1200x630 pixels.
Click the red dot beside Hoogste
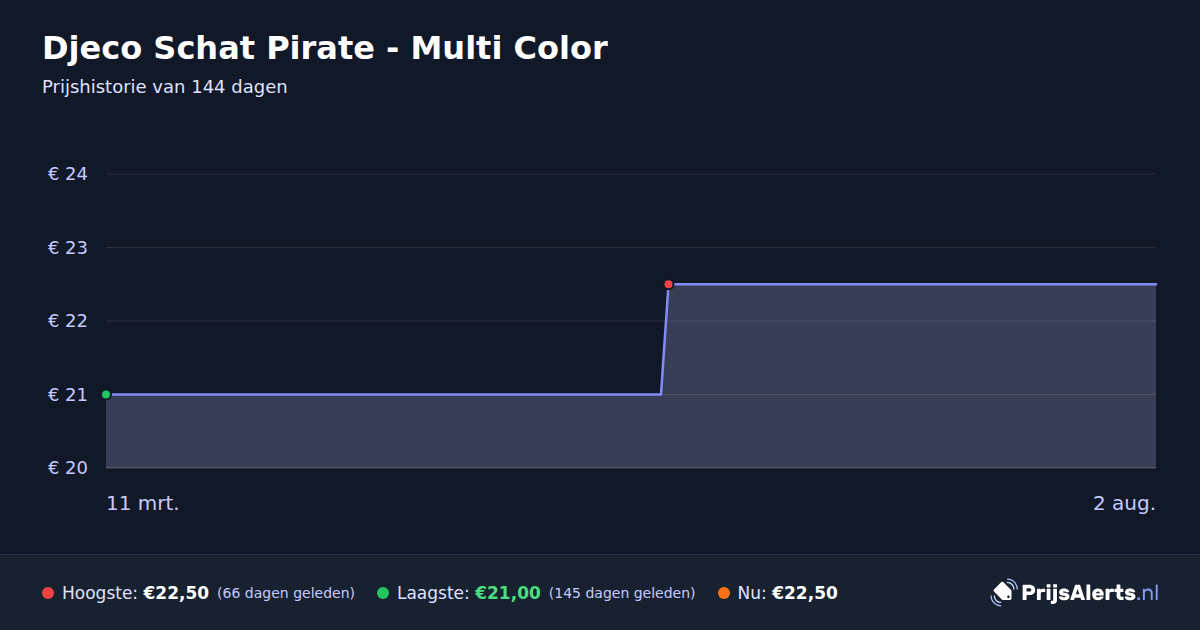48,593
